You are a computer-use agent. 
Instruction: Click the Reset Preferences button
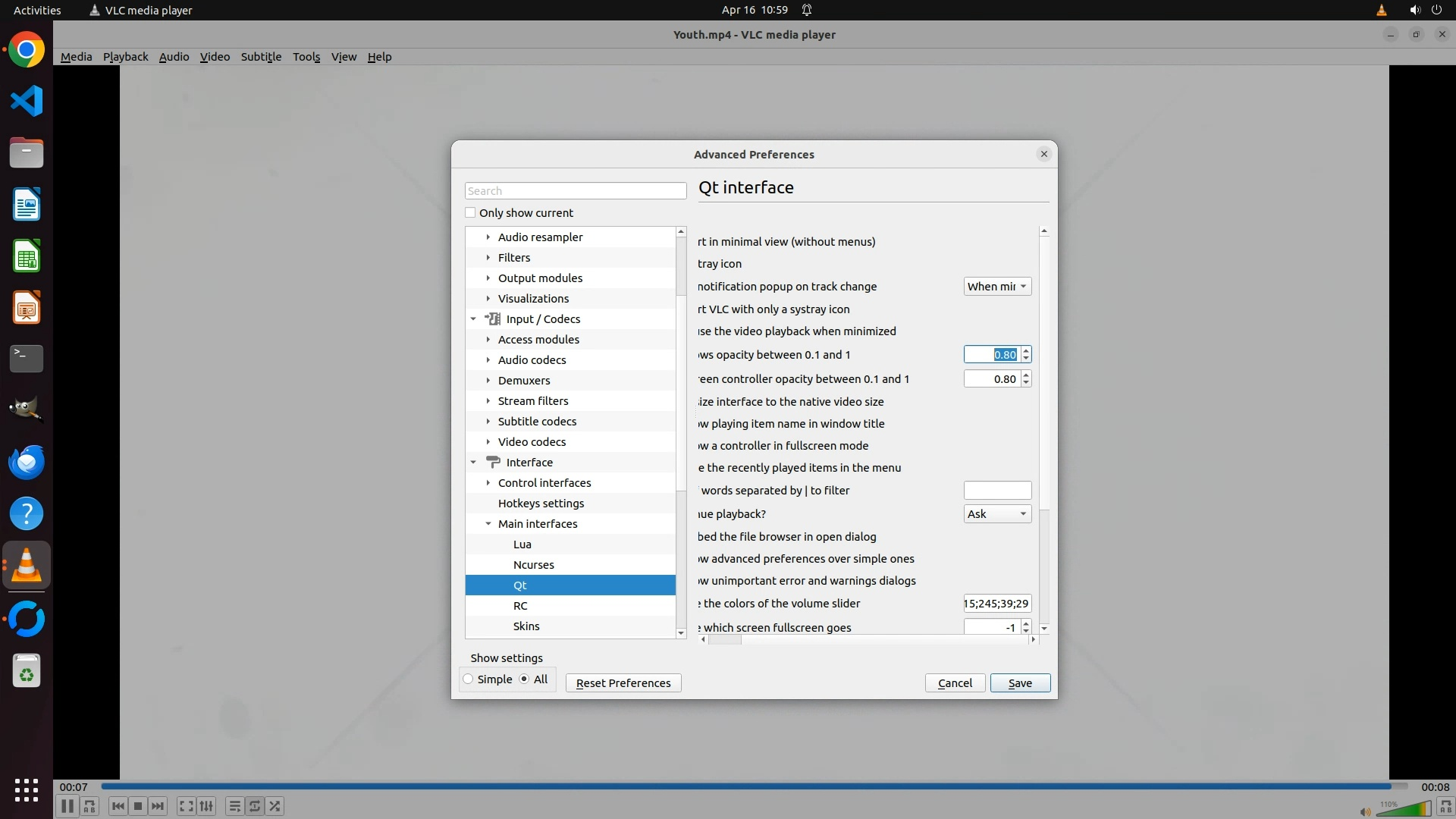click(623, 683)
